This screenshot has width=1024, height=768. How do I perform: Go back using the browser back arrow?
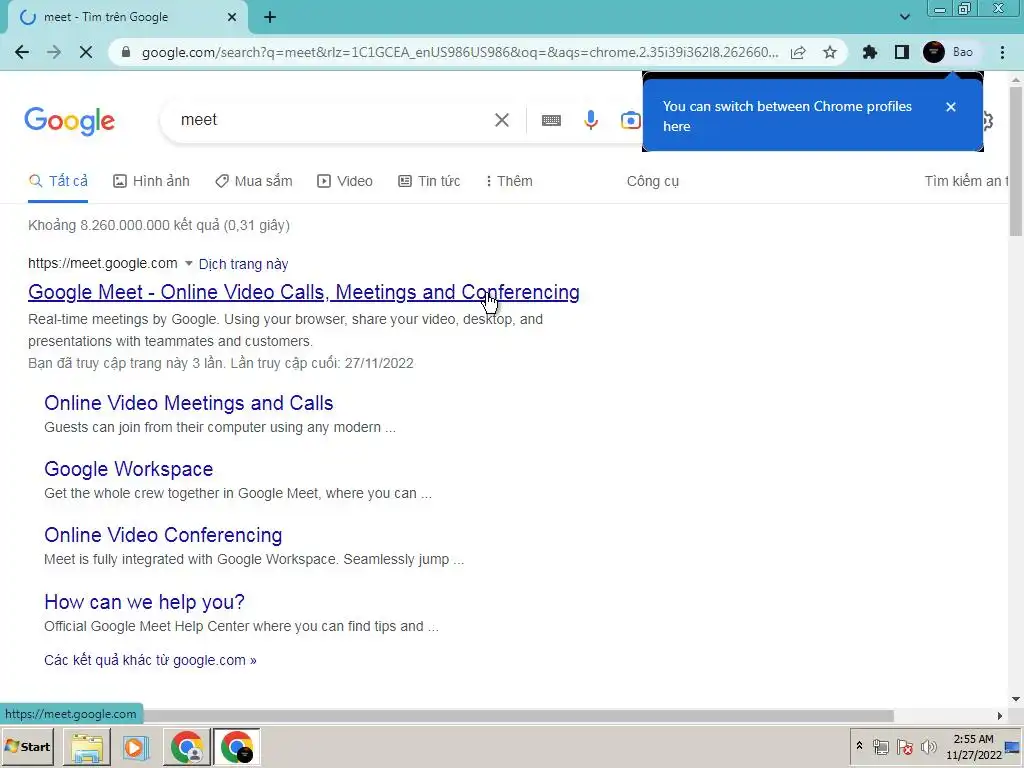click(x=22, y=52)
